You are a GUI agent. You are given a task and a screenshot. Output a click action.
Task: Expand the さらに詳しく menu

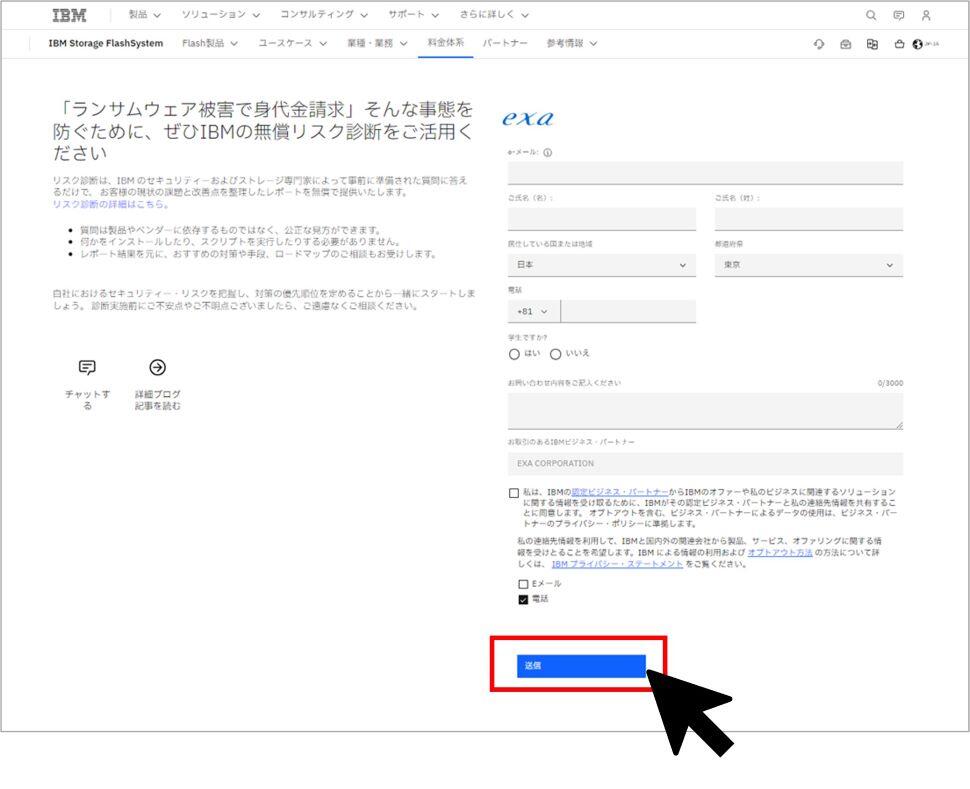tap(494, 15)
